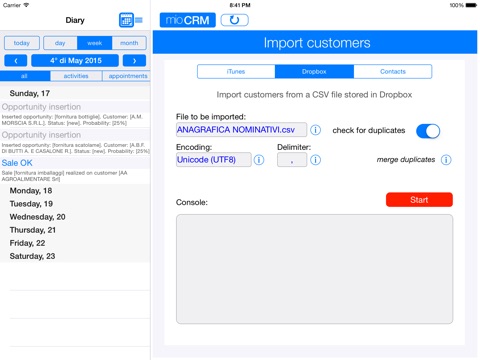Switch to the Contacts import tab
480x360 pixels.
point(393,72)
